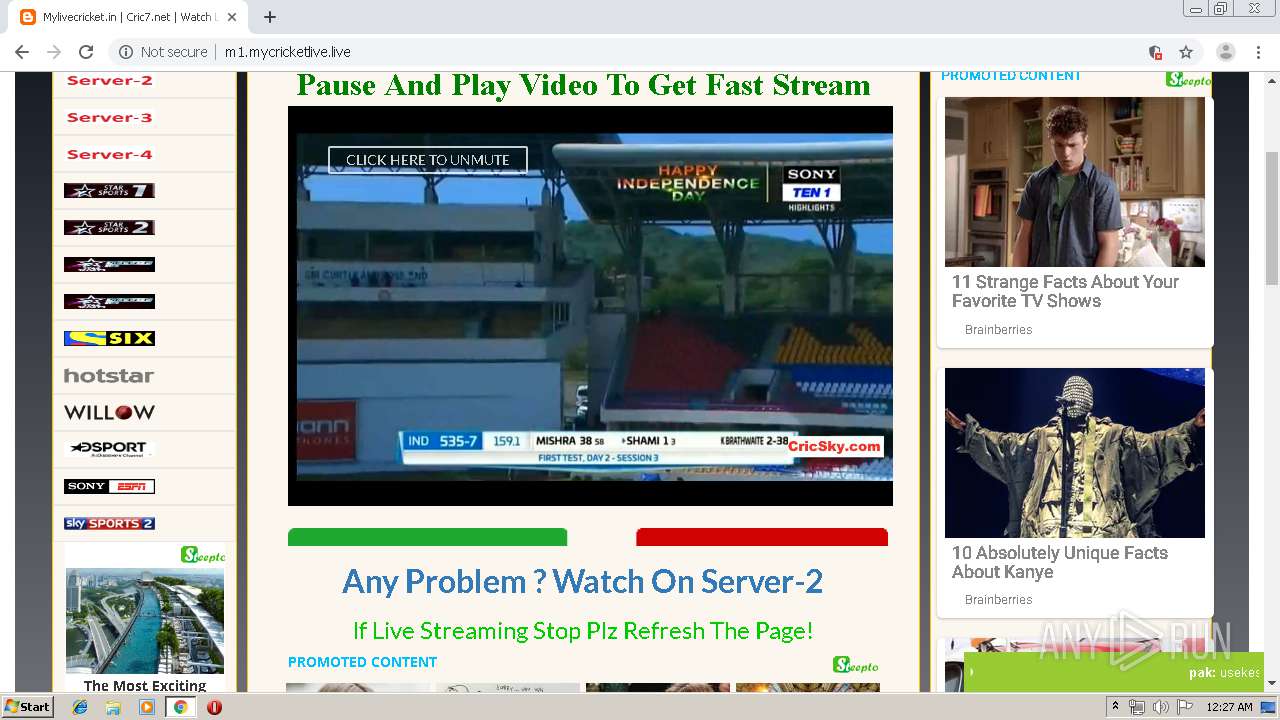Switch to Server-4 stream

tap(109, 154)
